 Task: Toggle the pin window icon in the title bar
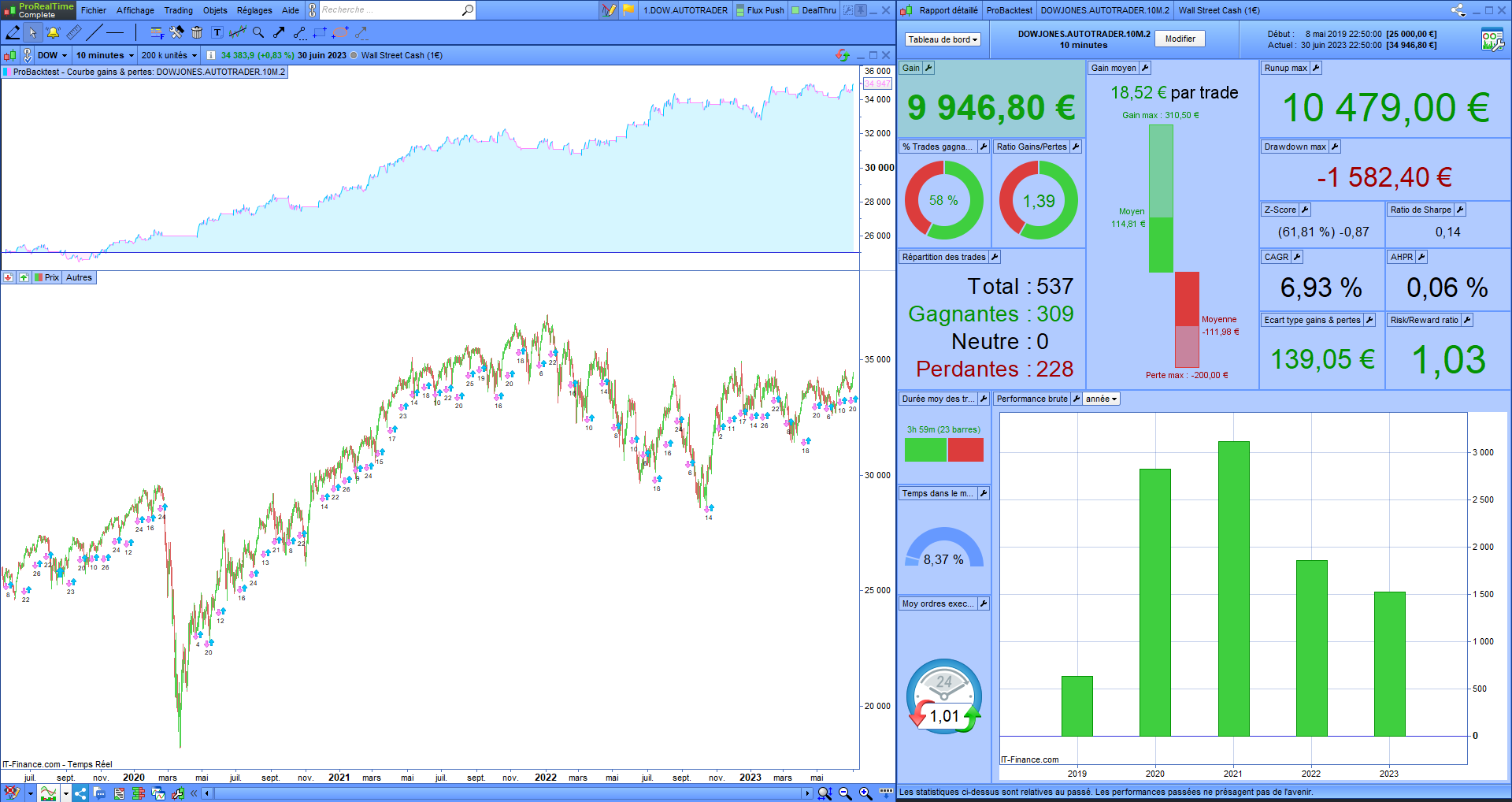(861, 10)
